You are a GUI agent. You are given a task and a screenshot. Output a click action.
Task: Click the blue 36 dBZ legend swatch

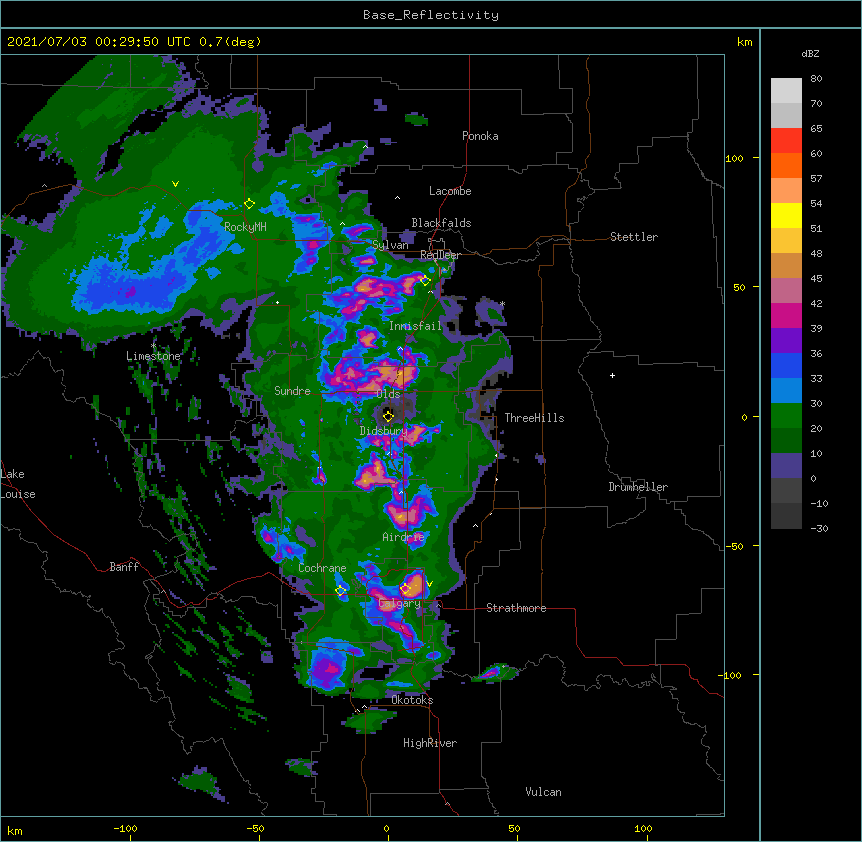pyautogui.click(x=786, y=365)
